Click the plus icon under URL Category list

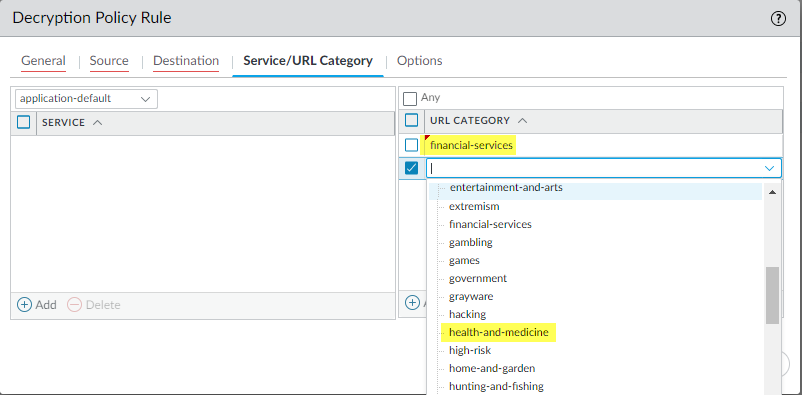[x=412, y=302]
